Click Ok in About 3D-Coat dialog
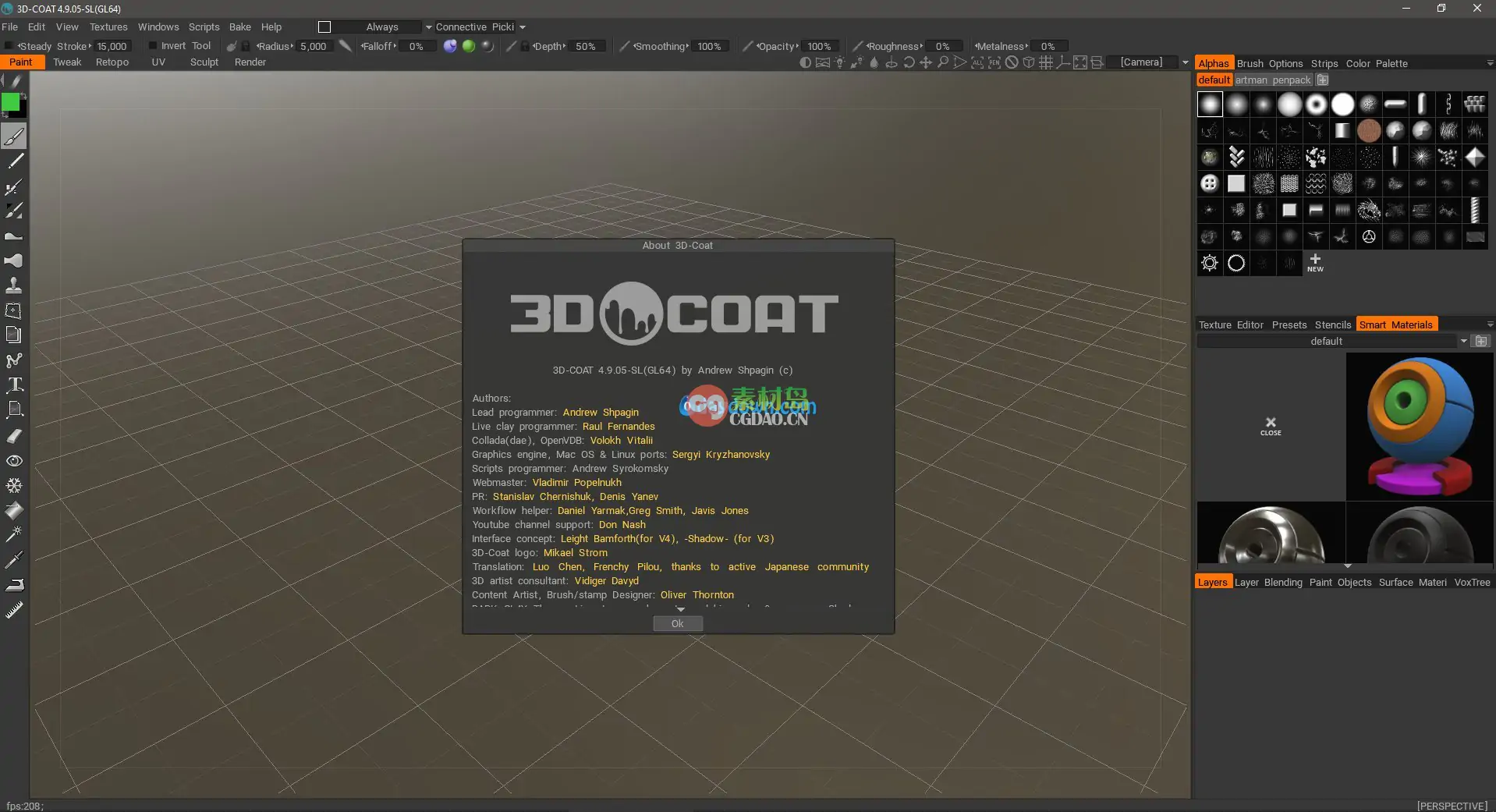This screenshot has width=1496, height=812. point(678,624)
